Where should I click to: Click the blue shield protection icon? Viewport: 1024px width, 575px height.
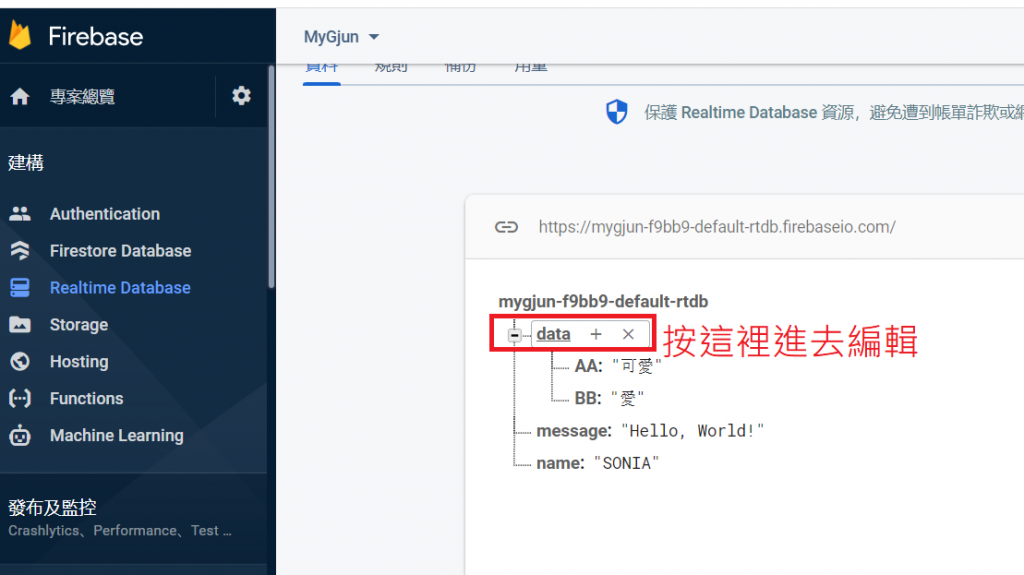[616, 112]
